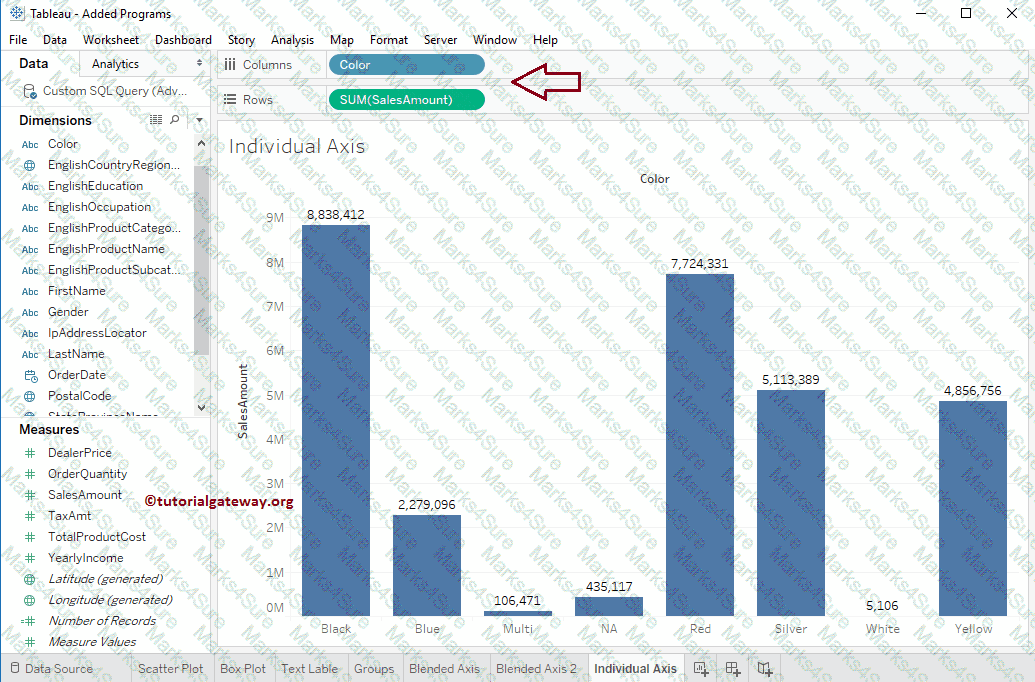Click the Black bar in chart

[x=336, y=420]
